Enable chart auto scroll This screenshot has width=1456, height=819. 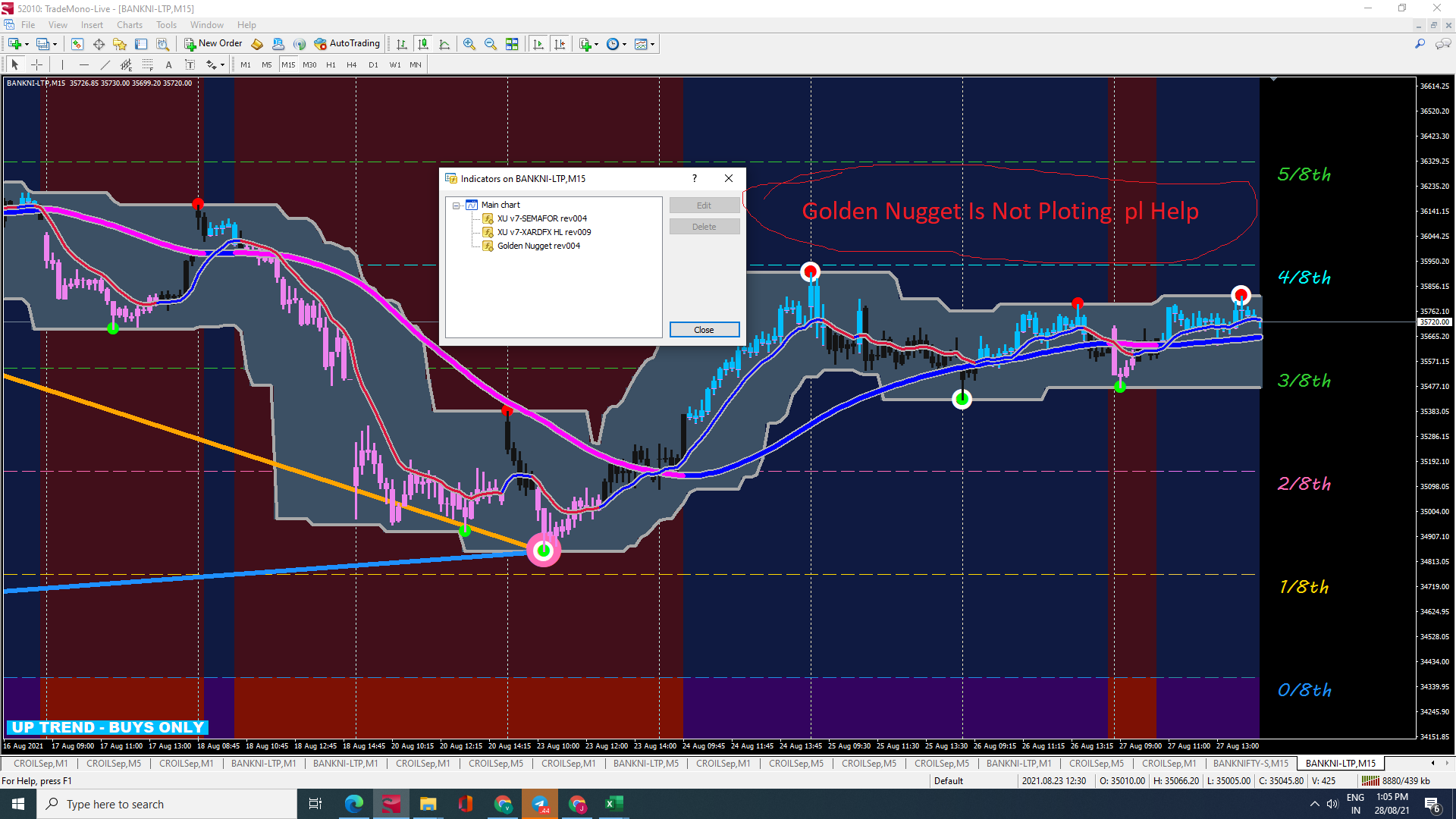[x=538, y=44]
